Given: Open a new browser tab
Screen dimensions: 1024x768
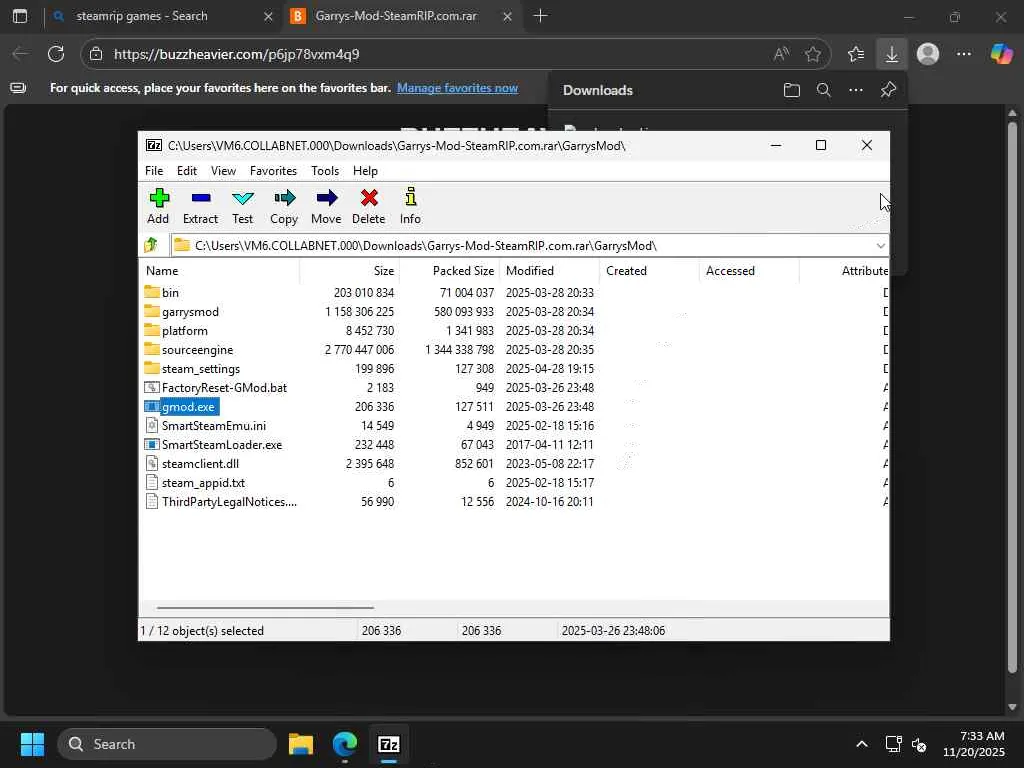Looking at the screenshot, I should coord(540,16).
